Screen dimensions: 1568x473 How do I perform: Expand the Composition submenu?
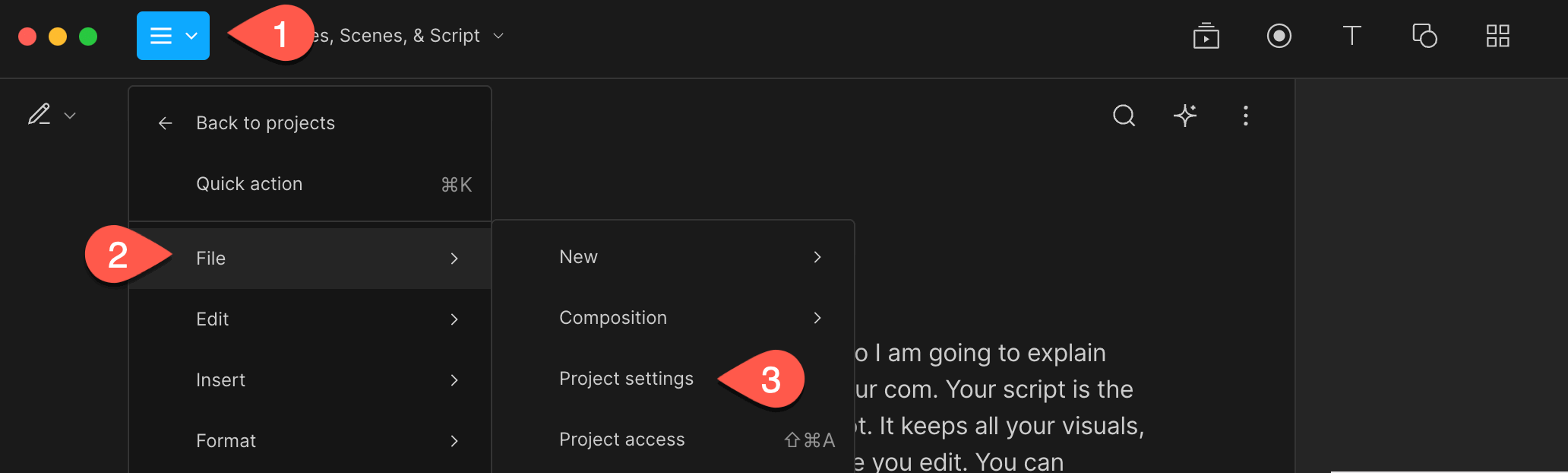pyautogui.click(x=673, y=318)
